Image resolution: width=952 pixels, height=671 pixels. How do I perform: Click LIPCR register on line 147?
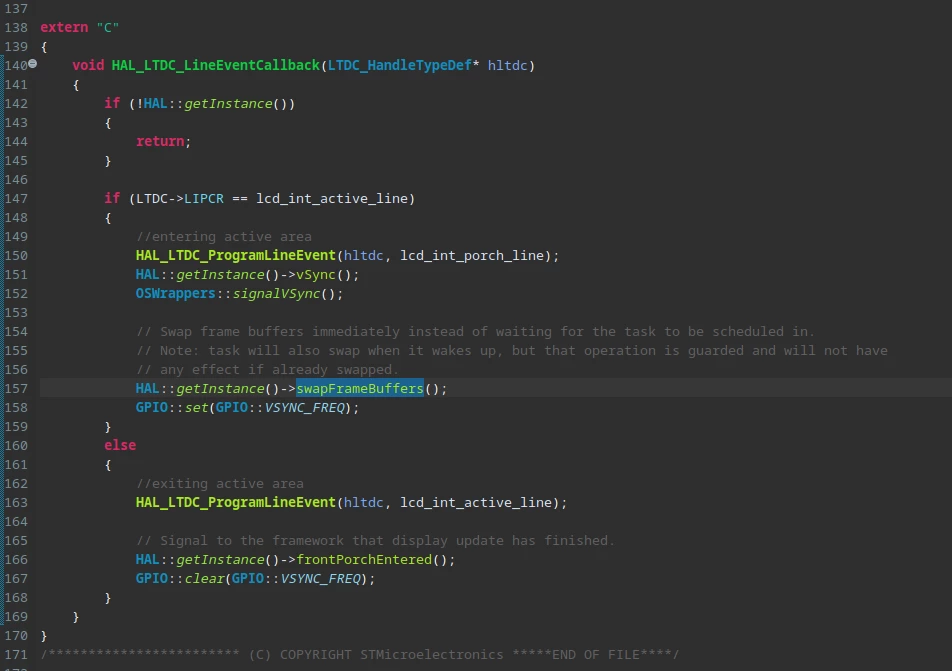click(204, 199)
